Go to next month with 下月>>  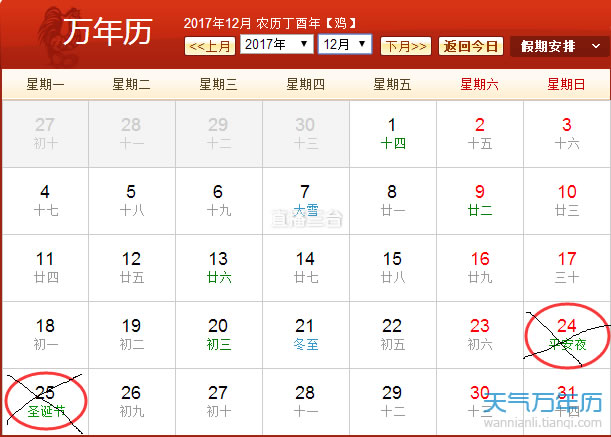point(405,46)
